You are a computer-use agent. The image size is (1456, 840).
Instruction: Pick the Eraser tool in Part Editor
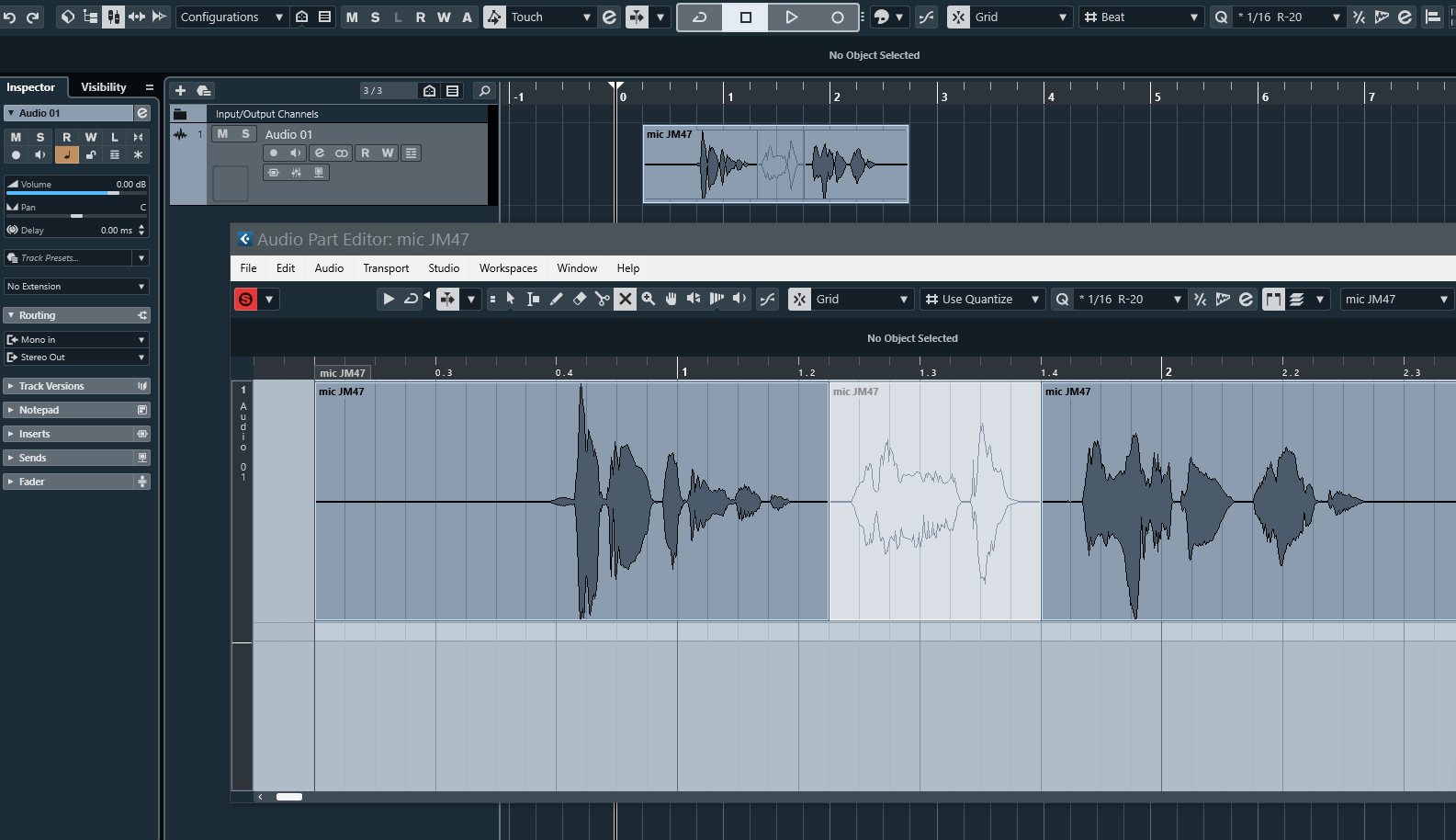click(x=580, y=299)
